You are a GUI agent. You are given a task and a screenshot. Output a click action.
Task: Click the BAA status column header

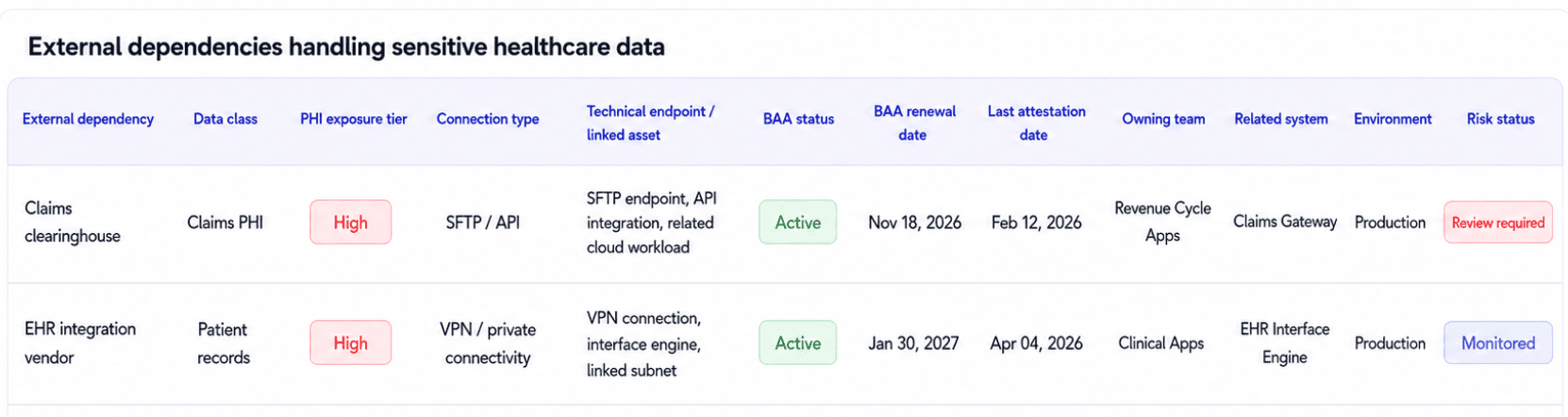(x=799, y=119)
